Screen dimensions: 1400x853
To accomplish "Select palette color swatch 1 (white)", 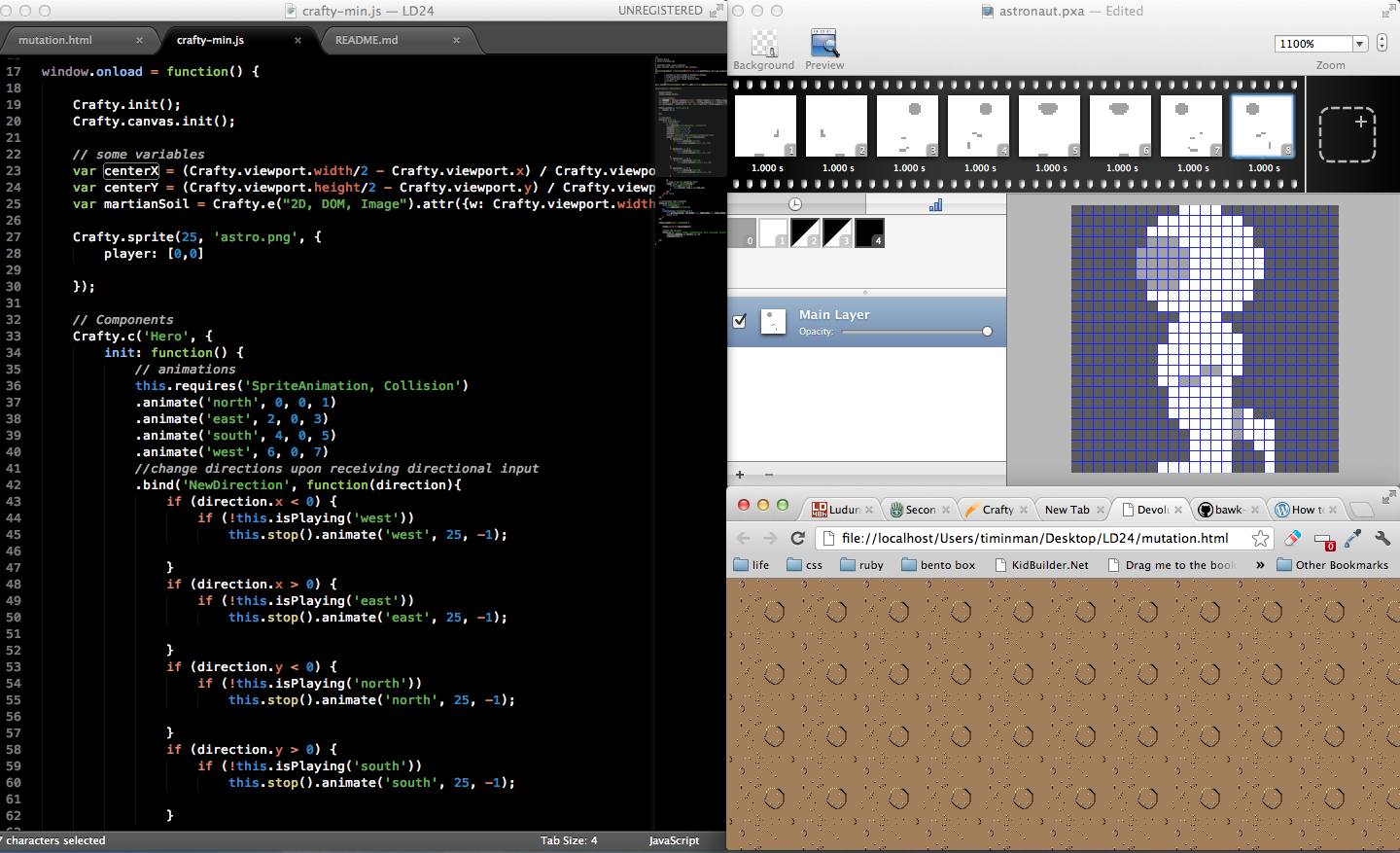I will (x=774, y=232).
